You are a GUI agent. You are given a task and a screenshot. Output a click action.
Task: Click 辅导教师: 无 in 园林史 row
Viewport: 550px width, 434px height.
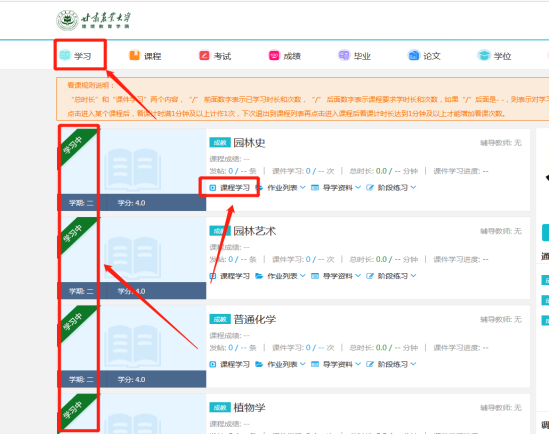coord(501,143)
